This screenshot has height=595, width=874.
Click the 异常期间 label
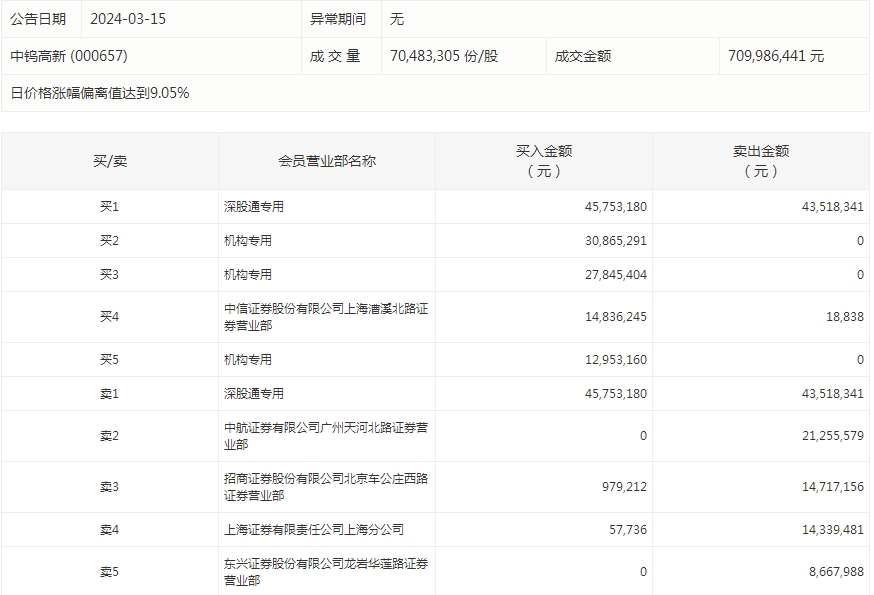338,19
